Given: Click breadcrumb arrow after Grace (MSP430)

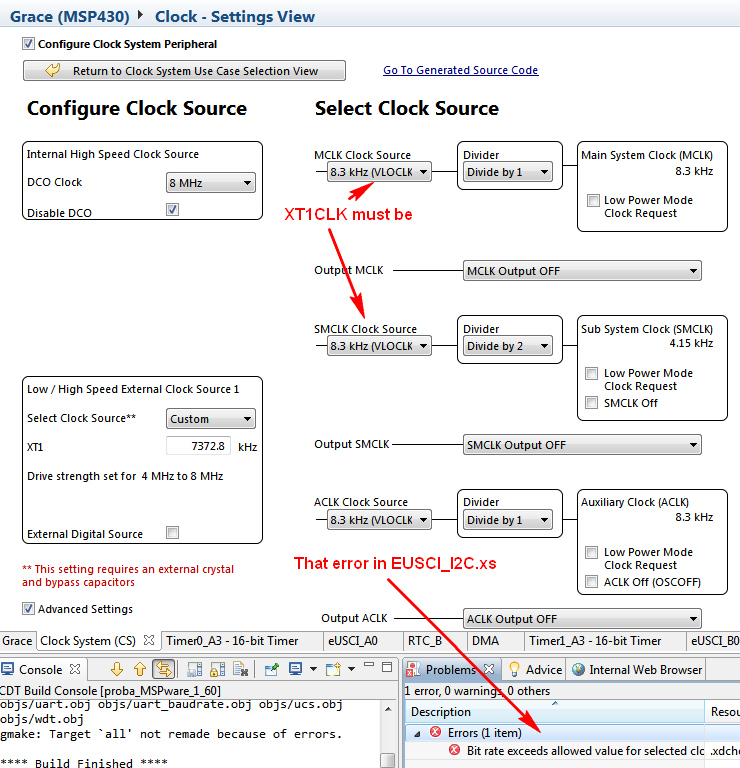Looking at the screenshot, I should pyautogui.click(x=140, y=15).
